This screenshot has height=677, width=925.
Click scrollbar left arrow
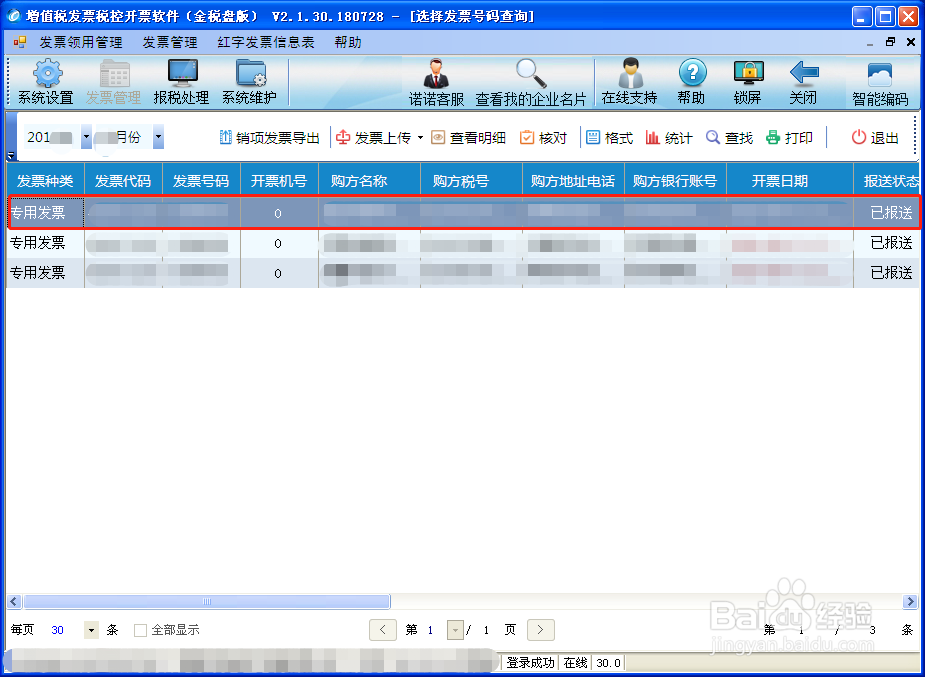point(14,602)
